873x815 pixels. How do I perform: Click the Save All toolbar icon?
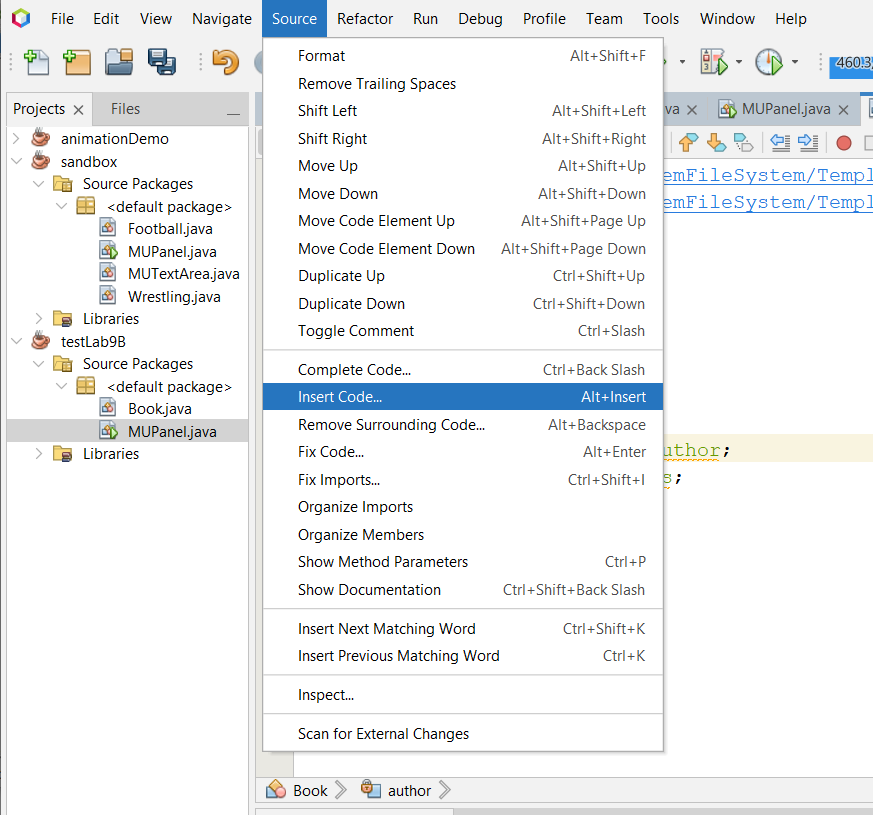[161, 62]
